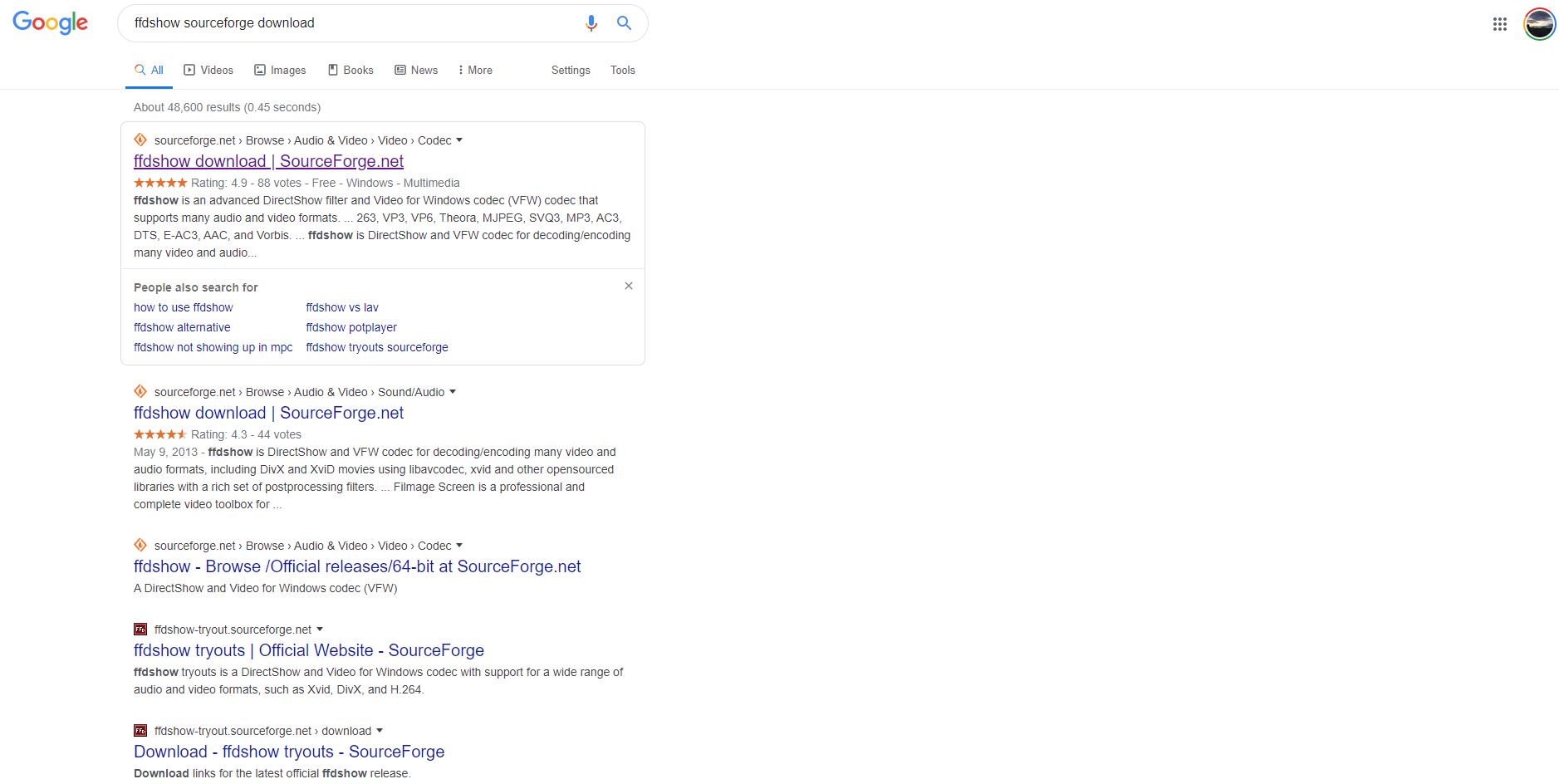Open first ffdshow download SourceForge.net result

(x=268, y=161)
